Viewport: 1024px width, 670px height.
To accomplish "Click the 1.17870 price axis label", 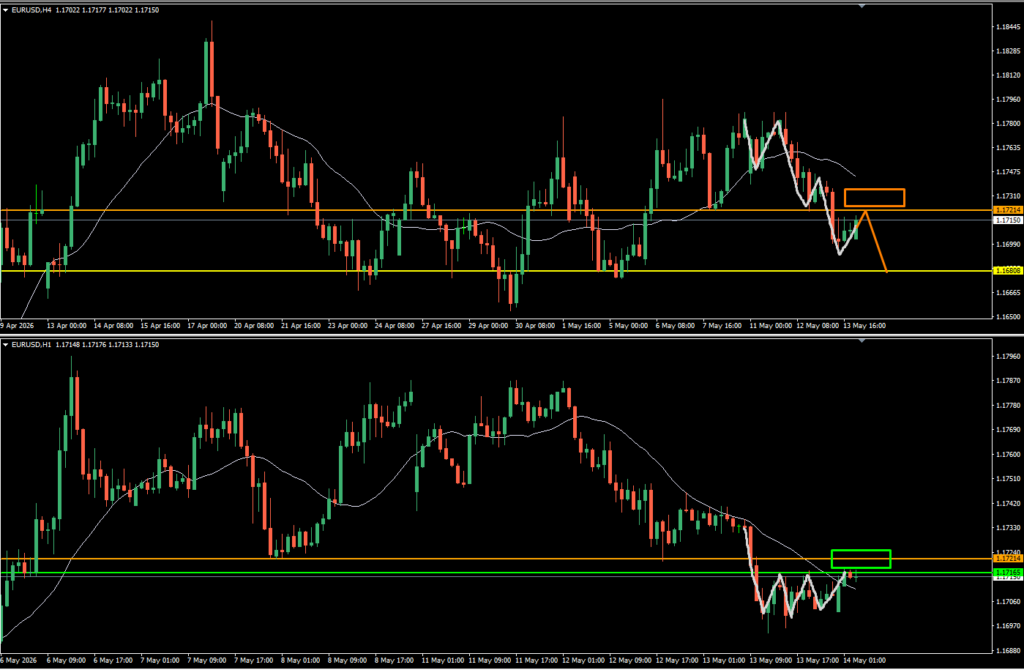I will click(1008, 381).
